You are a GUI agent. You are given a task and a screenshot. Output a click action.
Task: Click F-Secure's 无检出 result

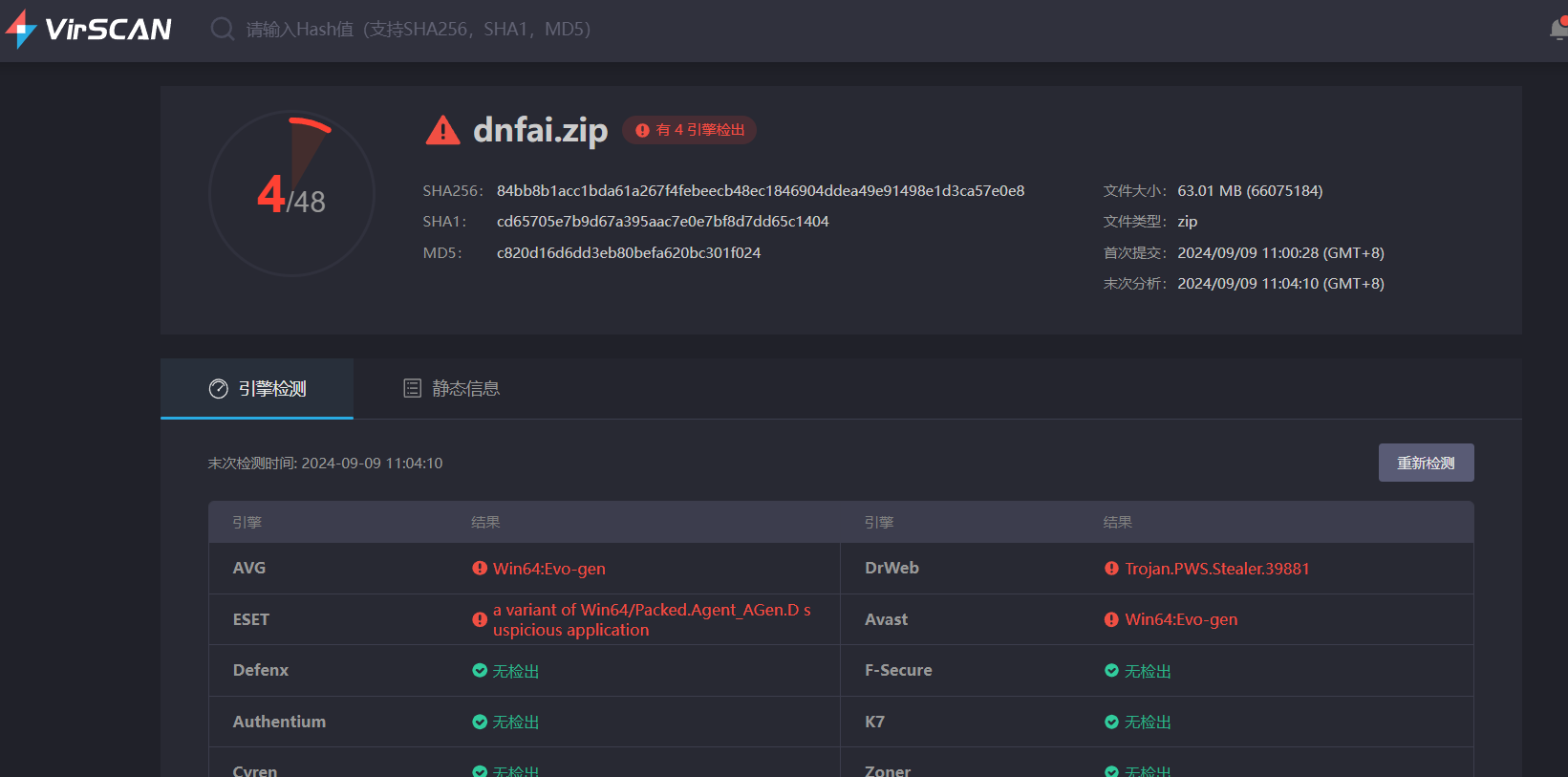pos(1148,671)
